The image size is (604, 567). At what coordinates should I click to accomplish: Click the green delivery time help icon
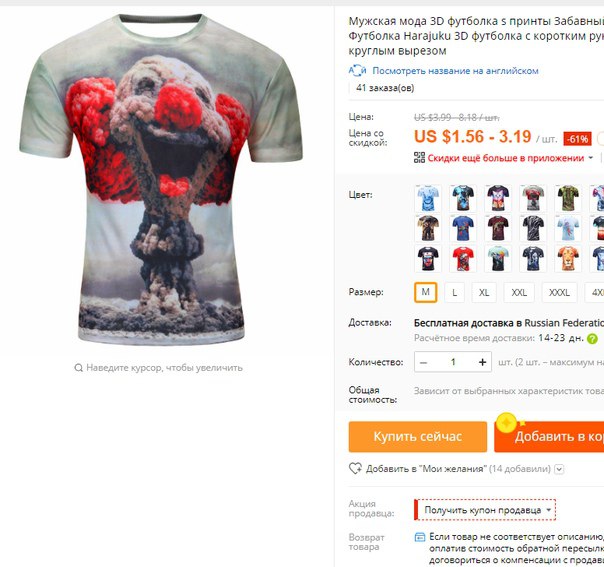coord(592,339)
